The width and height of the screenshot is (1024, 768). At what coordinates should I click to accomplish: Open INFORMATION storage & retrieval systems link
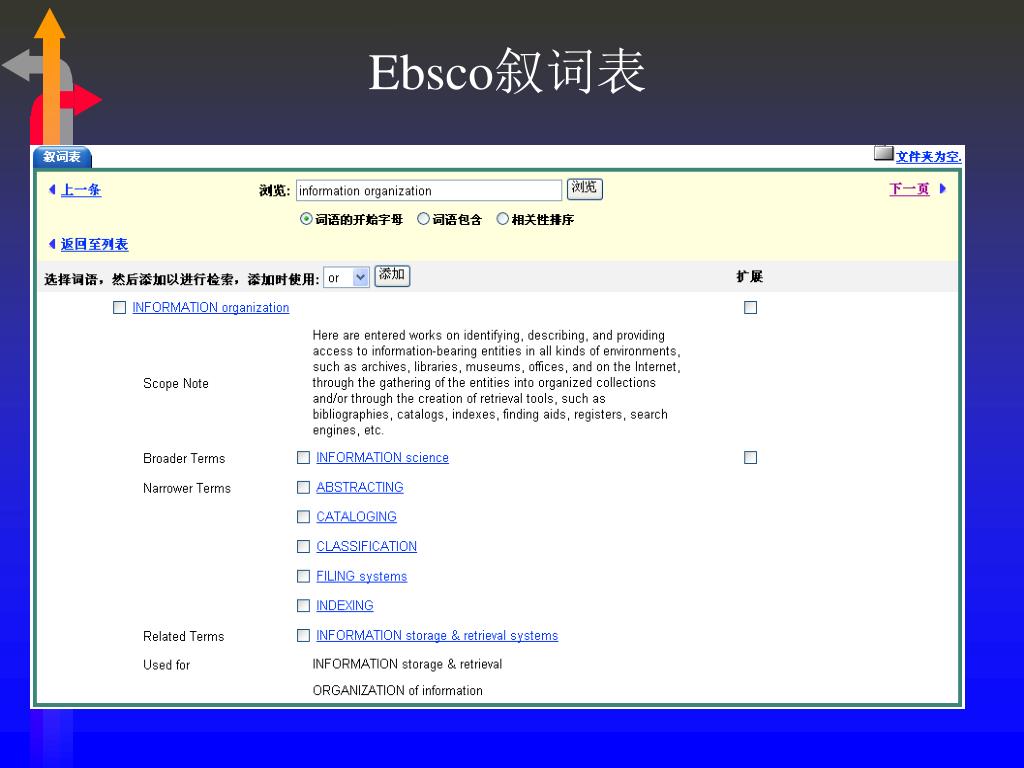(437, 635)
